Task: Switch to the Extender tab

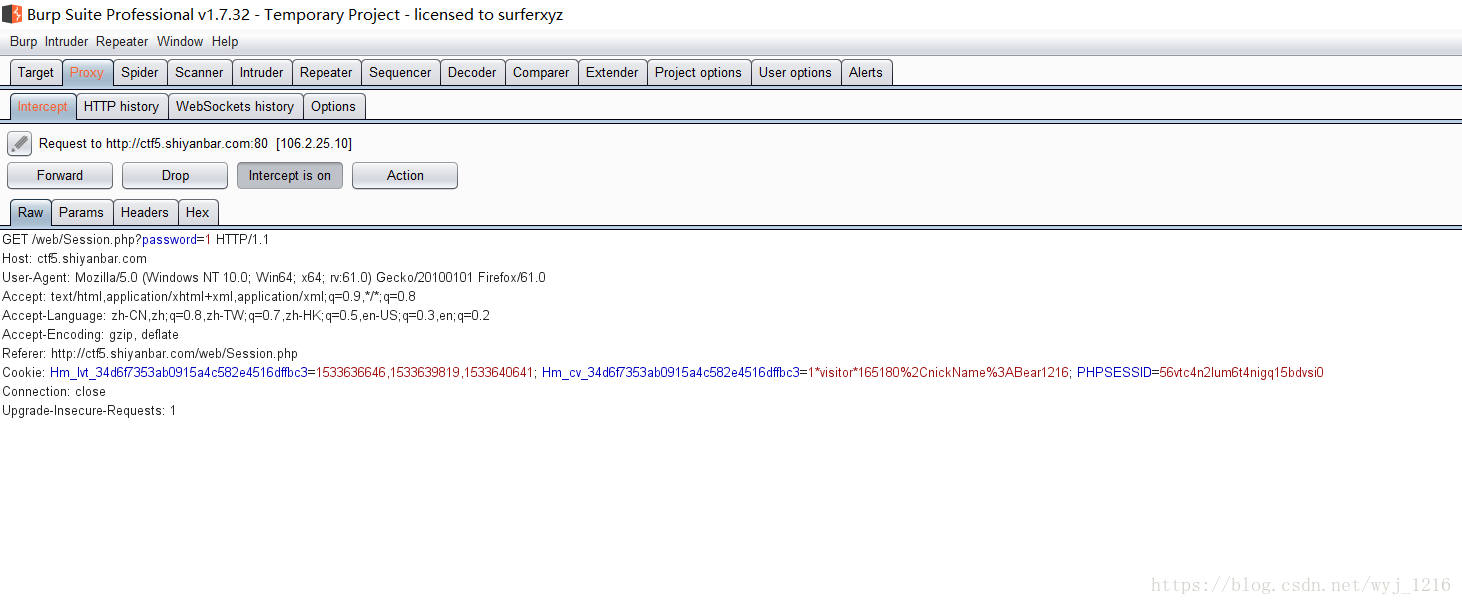Action: [x=612, y=72]
